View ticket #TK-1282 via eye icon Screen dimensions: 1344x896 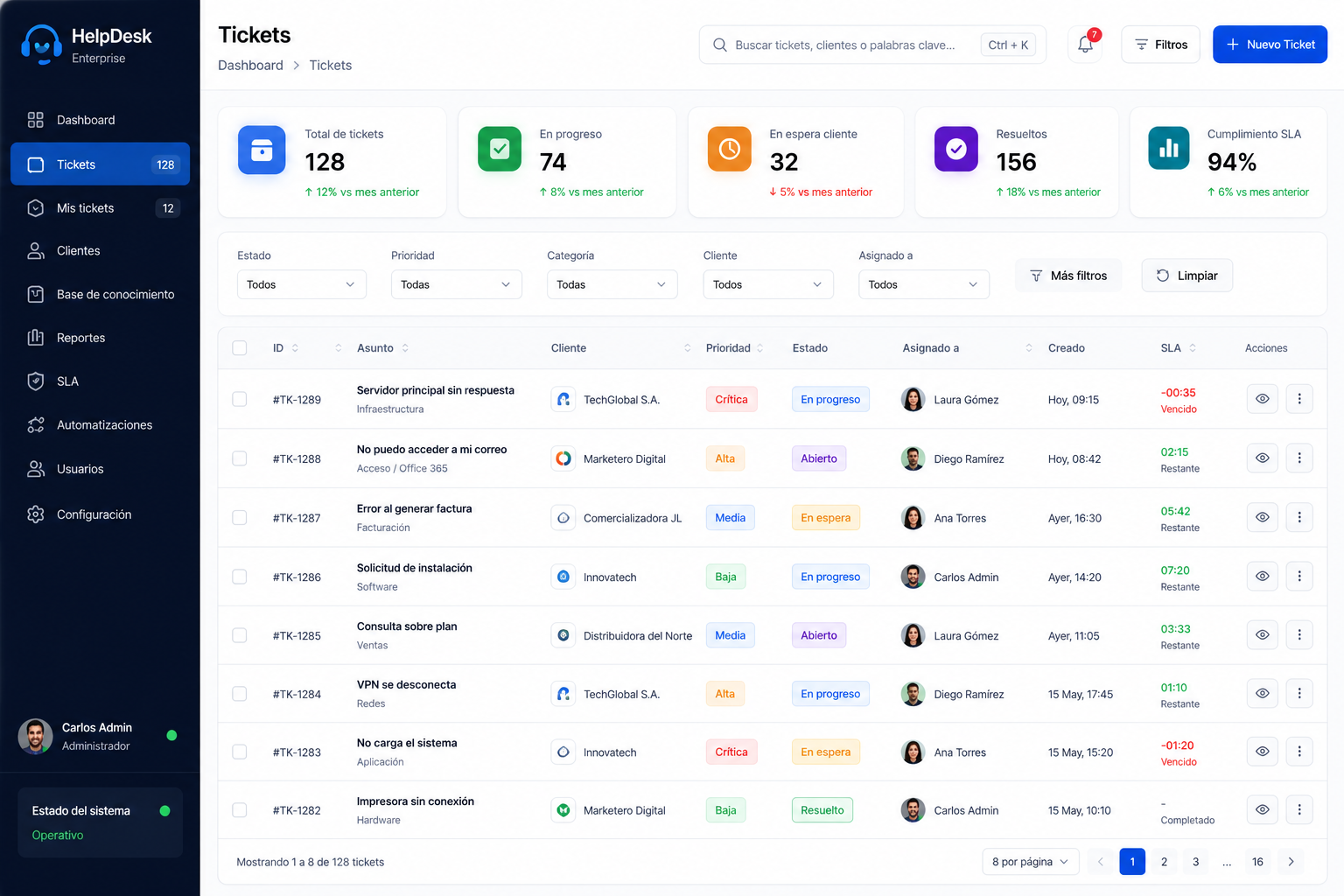pyautogui.click(x=1262, y=809)
